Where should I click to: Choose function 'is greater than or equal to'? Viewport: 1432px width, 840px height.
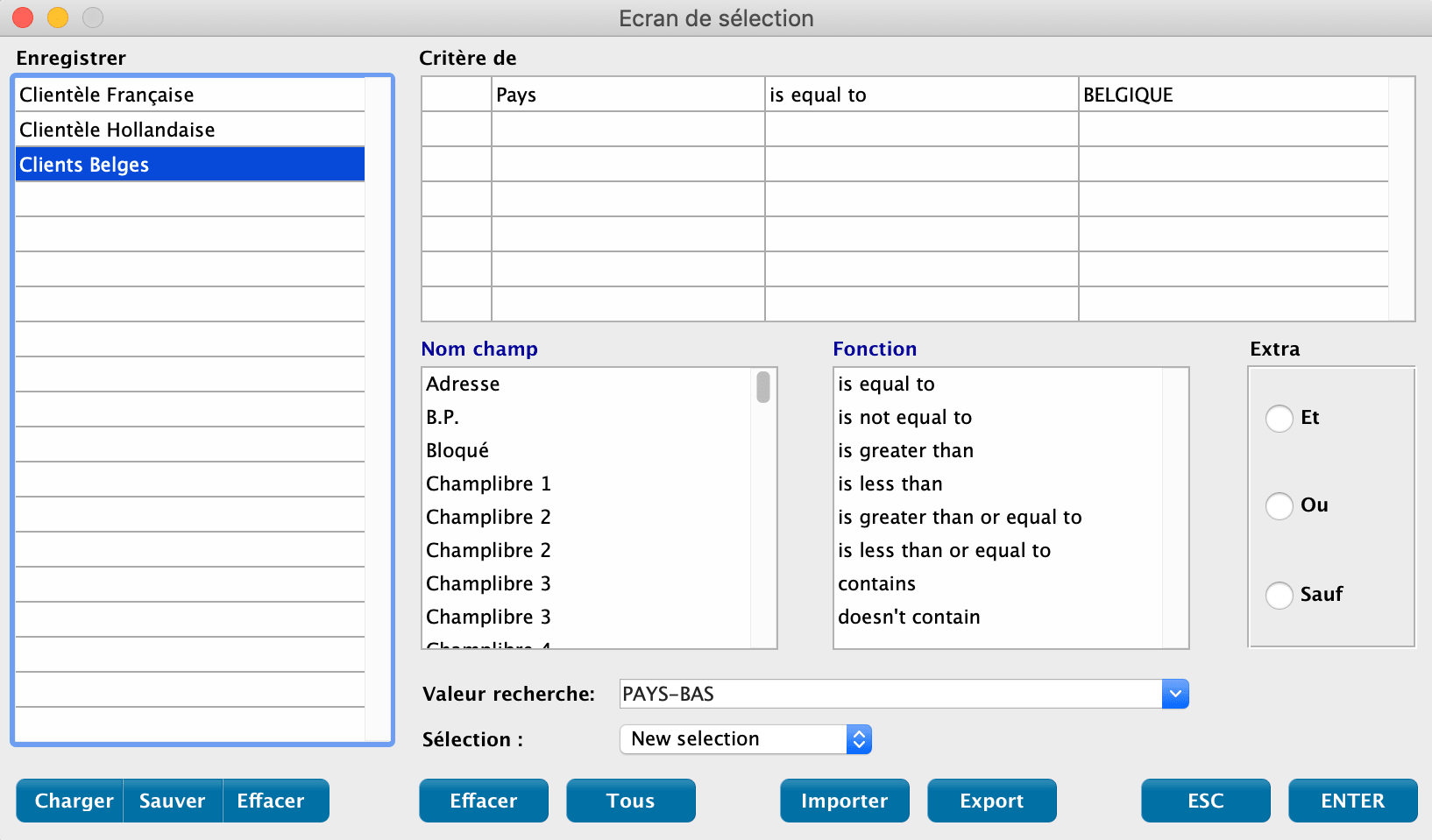coord(998,517)
